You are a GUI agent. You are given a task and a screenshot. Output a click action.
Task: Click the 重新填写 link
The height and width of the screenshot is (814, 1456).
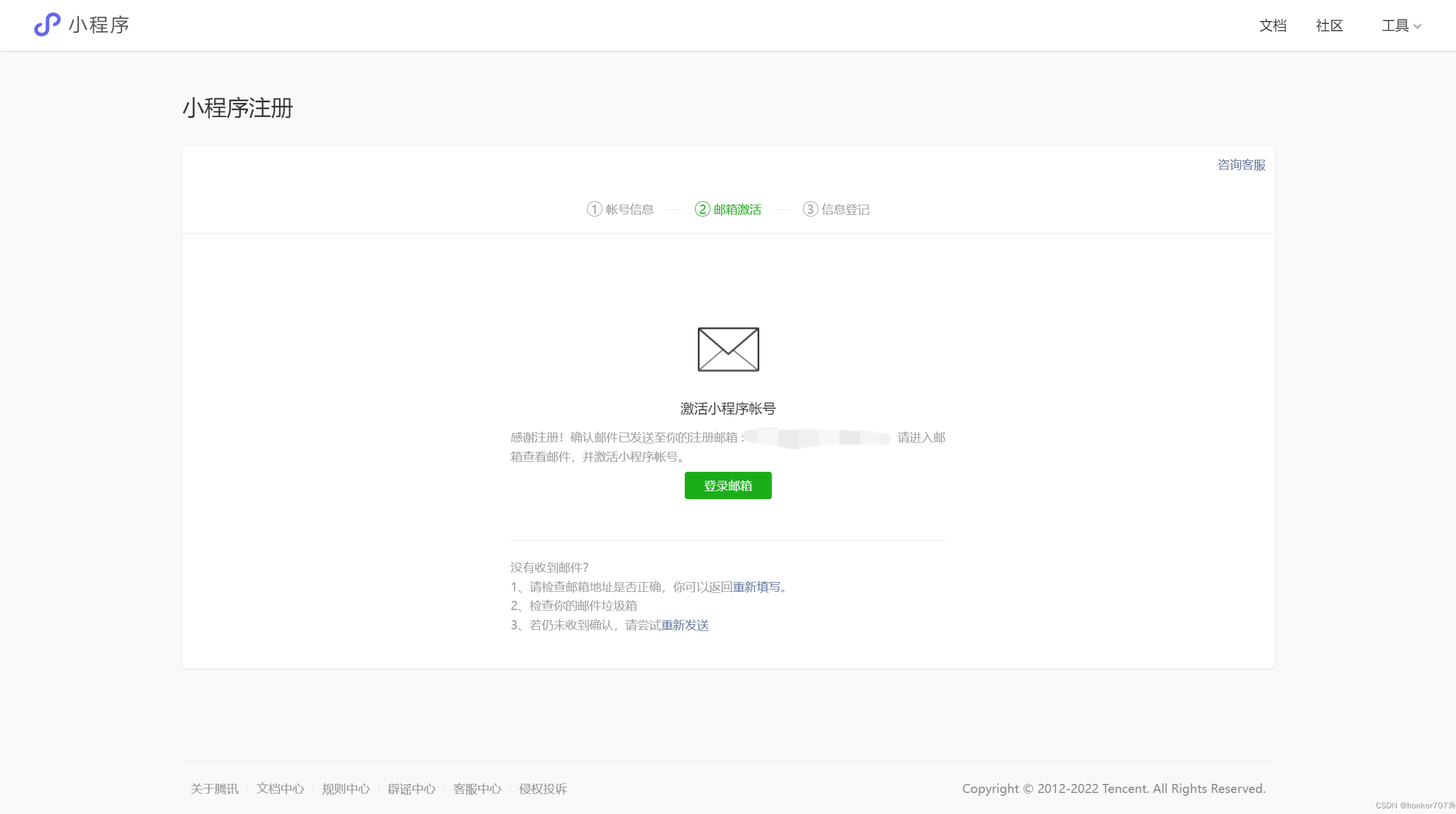(756, 587)
